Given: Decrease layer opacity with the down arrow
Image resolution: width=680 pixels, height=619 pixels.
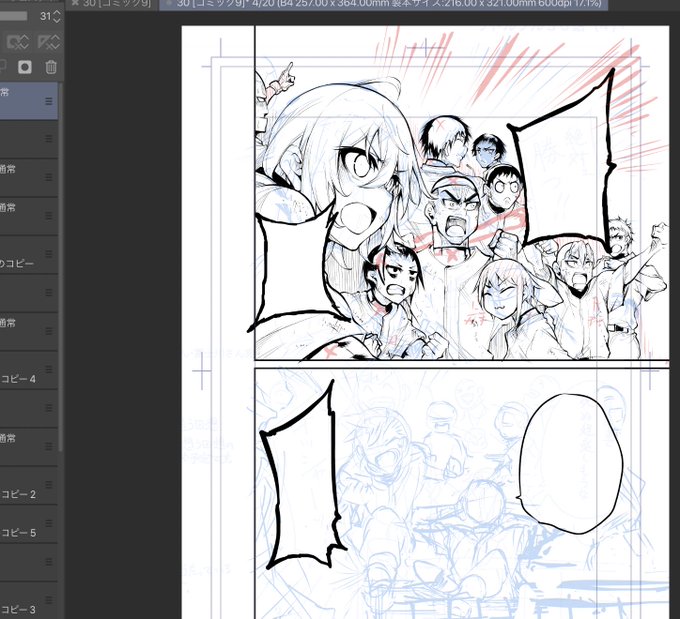Looking at the screenshot, I should (x=57, y=20).
